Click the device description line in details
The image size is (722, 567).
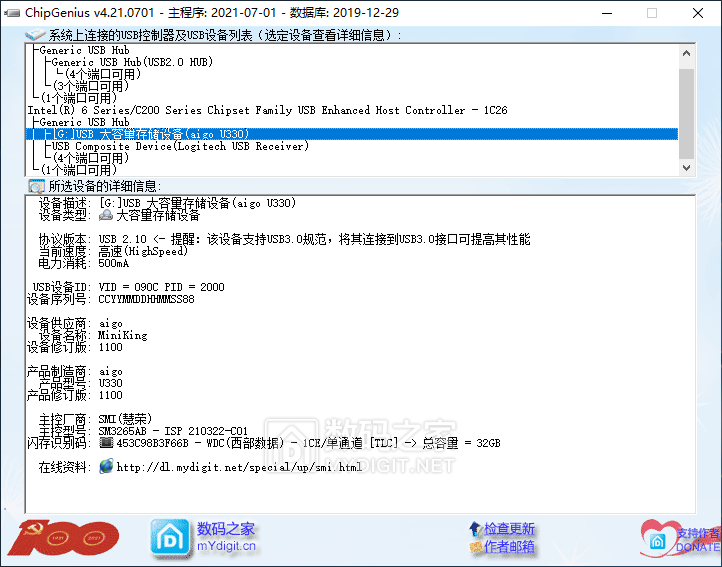pos(197,203)
